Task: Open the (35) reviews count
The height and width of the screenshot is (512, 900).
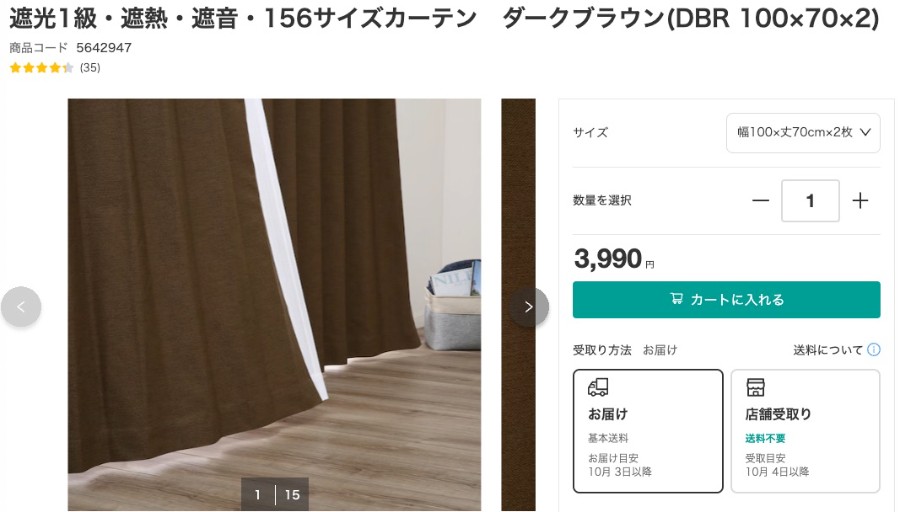Action: [x=90, y=68]
